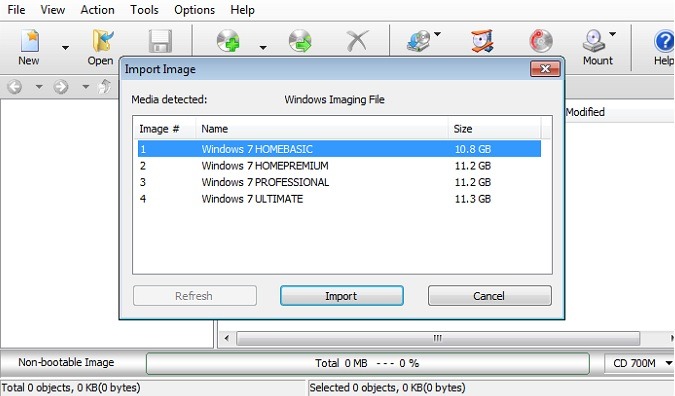Click the 10.8 GB size value
This screenshot has height=396, width=675.
(473, 149)
